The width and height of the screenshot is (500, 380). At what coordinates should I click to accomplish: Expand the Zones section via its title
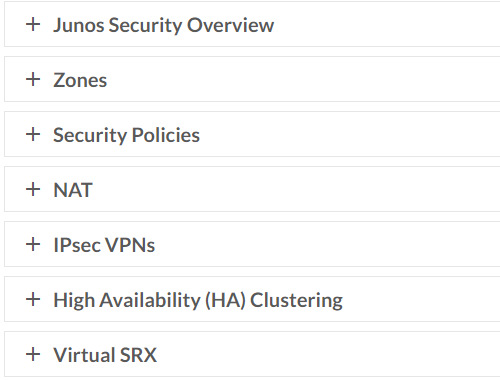tap(80, 80)
